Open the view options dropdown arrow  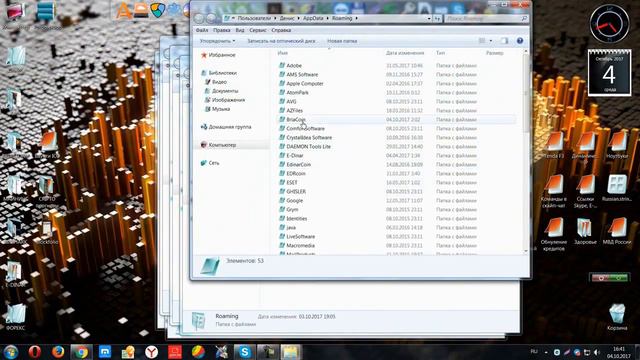(x=491, y=41)
